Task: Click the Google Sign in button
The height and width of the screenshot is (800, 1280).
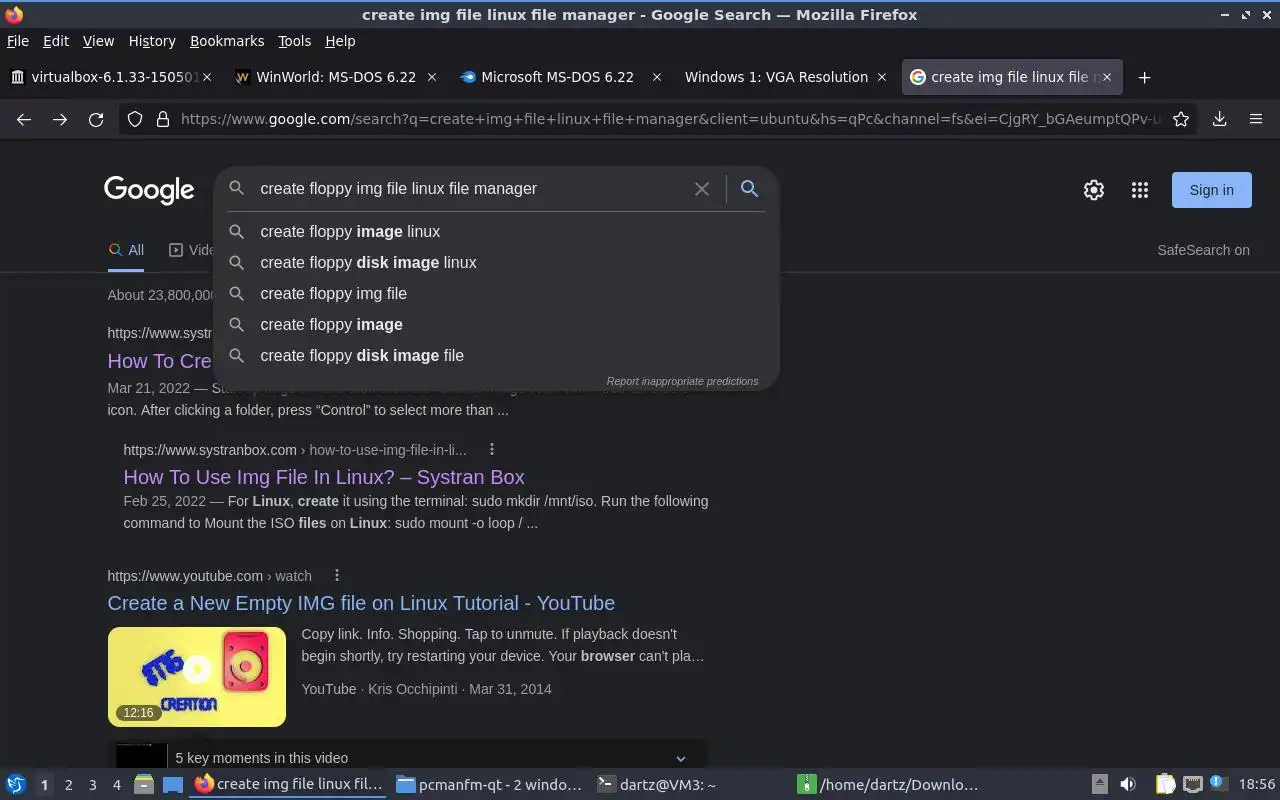Action: click(1211, 190)
